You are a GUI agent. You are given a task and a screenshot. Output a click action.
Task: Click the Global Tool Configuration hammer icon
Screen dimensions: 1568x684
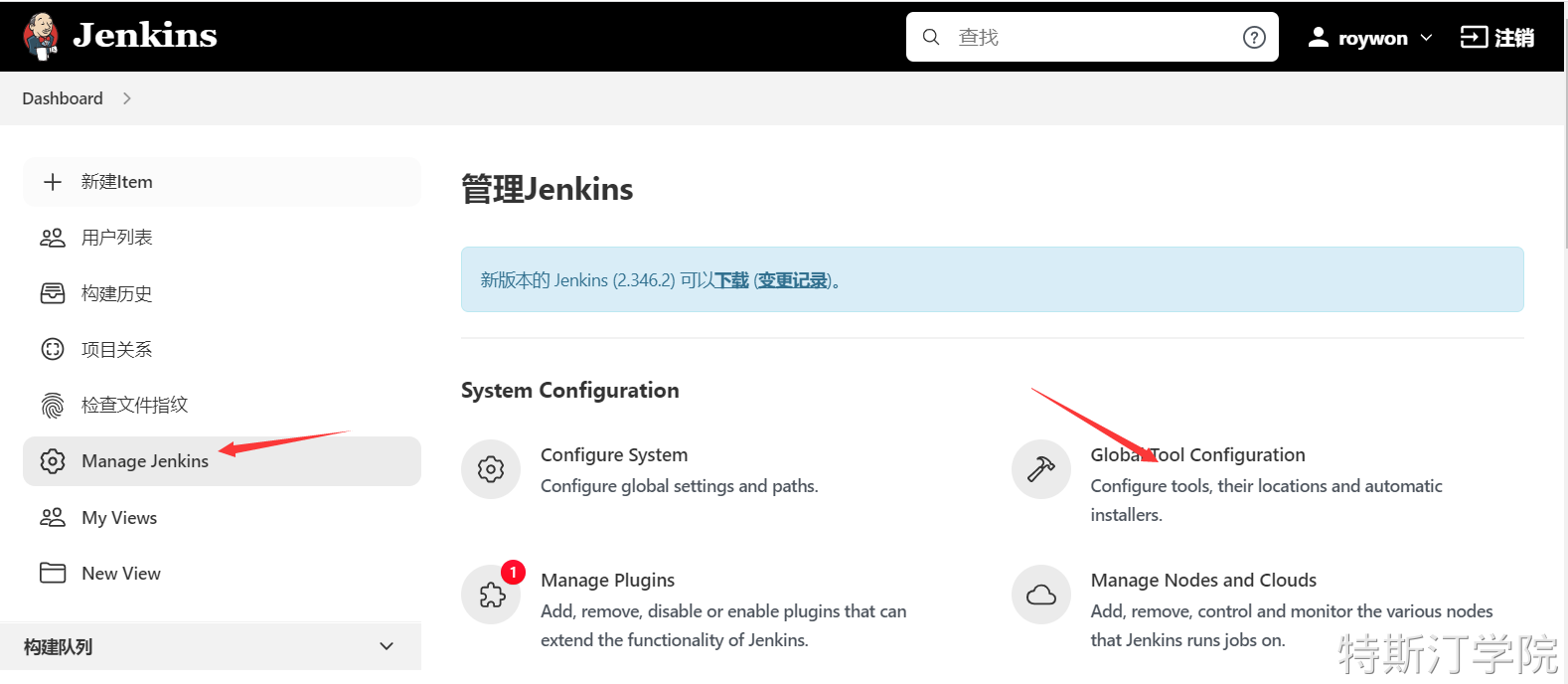tap(1041, 469)
